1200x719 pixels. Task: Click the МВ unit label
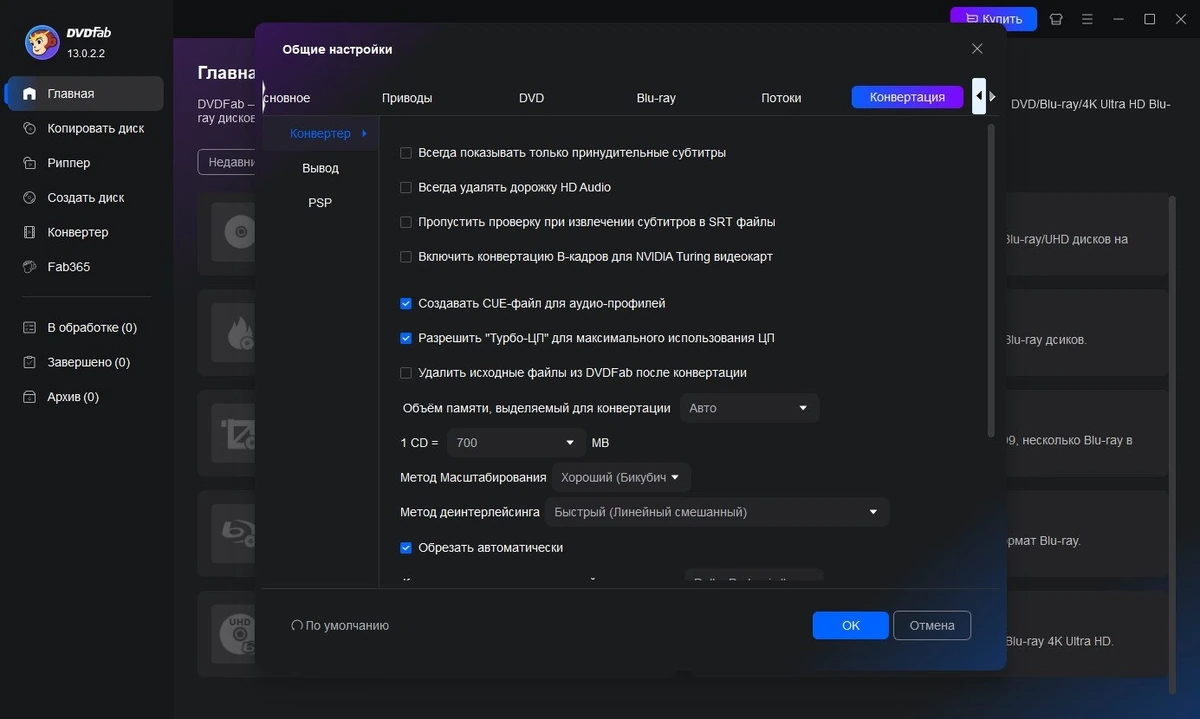[600, 442]
